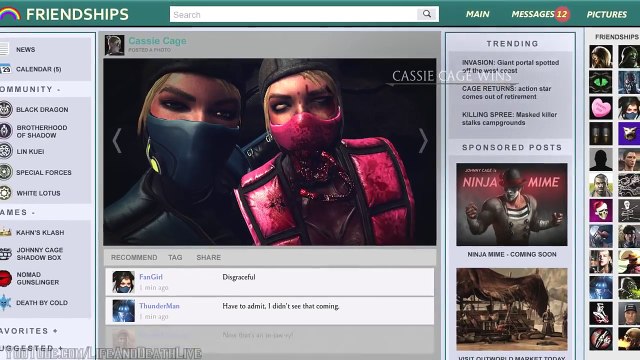Launch JOHNNY CAGE SHADOW BOX game
This screenshot has height=360, width=640.
(x=40, y=253)
